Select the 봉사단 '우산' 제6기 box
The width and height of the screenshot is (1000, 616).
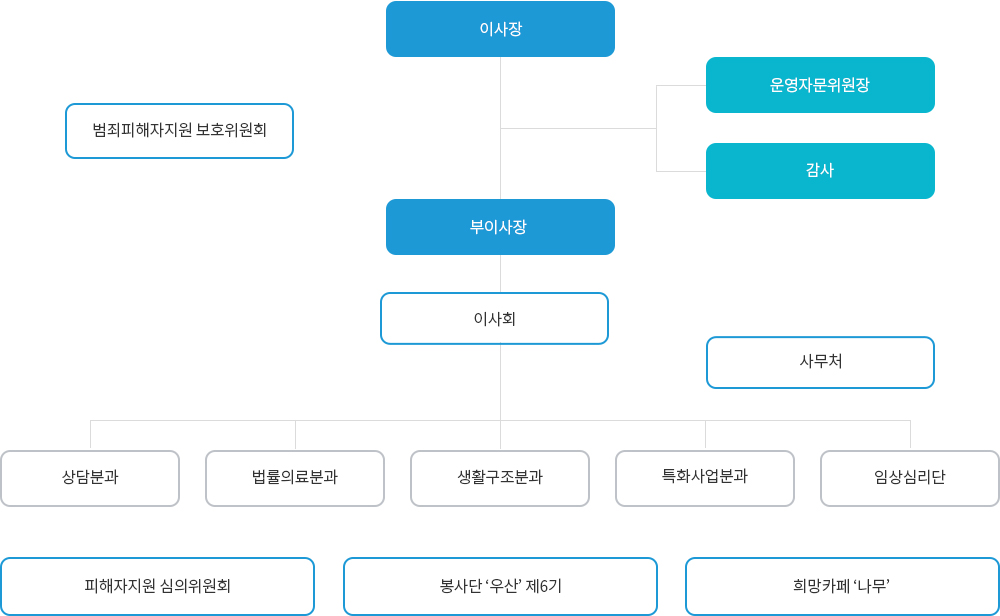coord(500,586)
